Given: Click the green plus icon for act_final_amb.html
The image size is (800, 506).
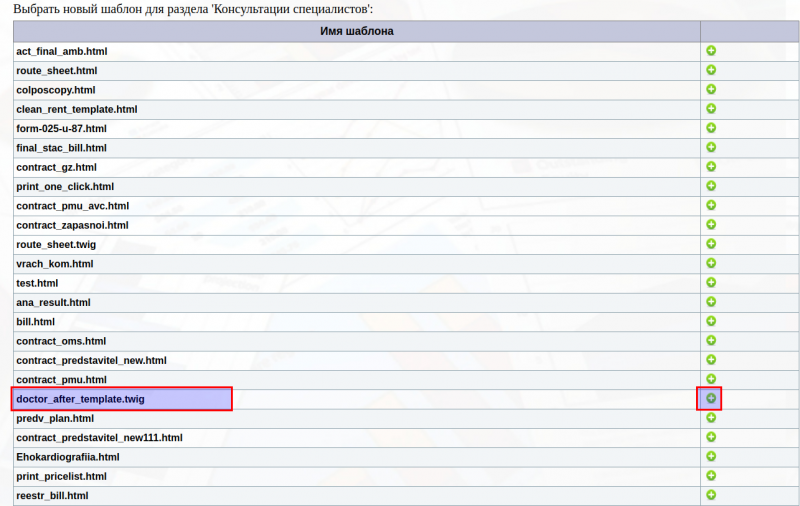Looking at the screenshot, I should pyautogui.click(x=711, y=51).
